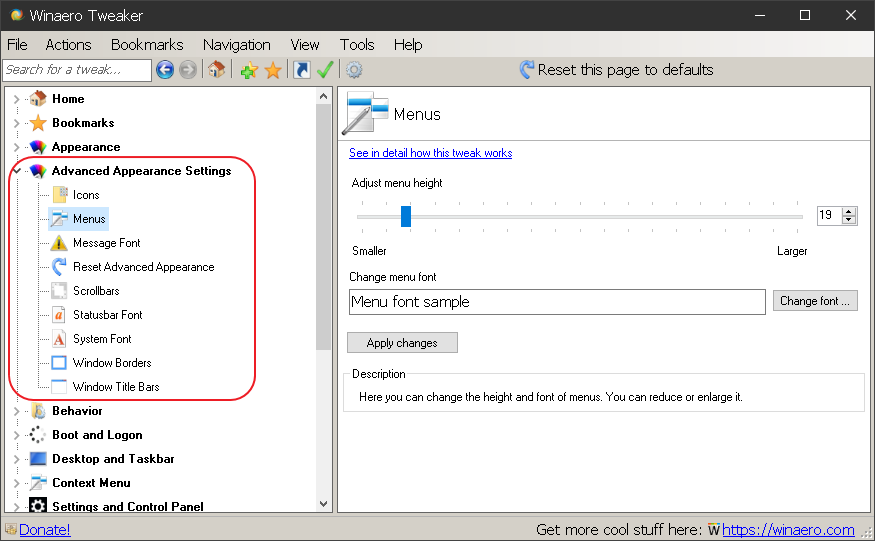875x541 pixels.
Task: Open the View menu
Action: (305, 45)
